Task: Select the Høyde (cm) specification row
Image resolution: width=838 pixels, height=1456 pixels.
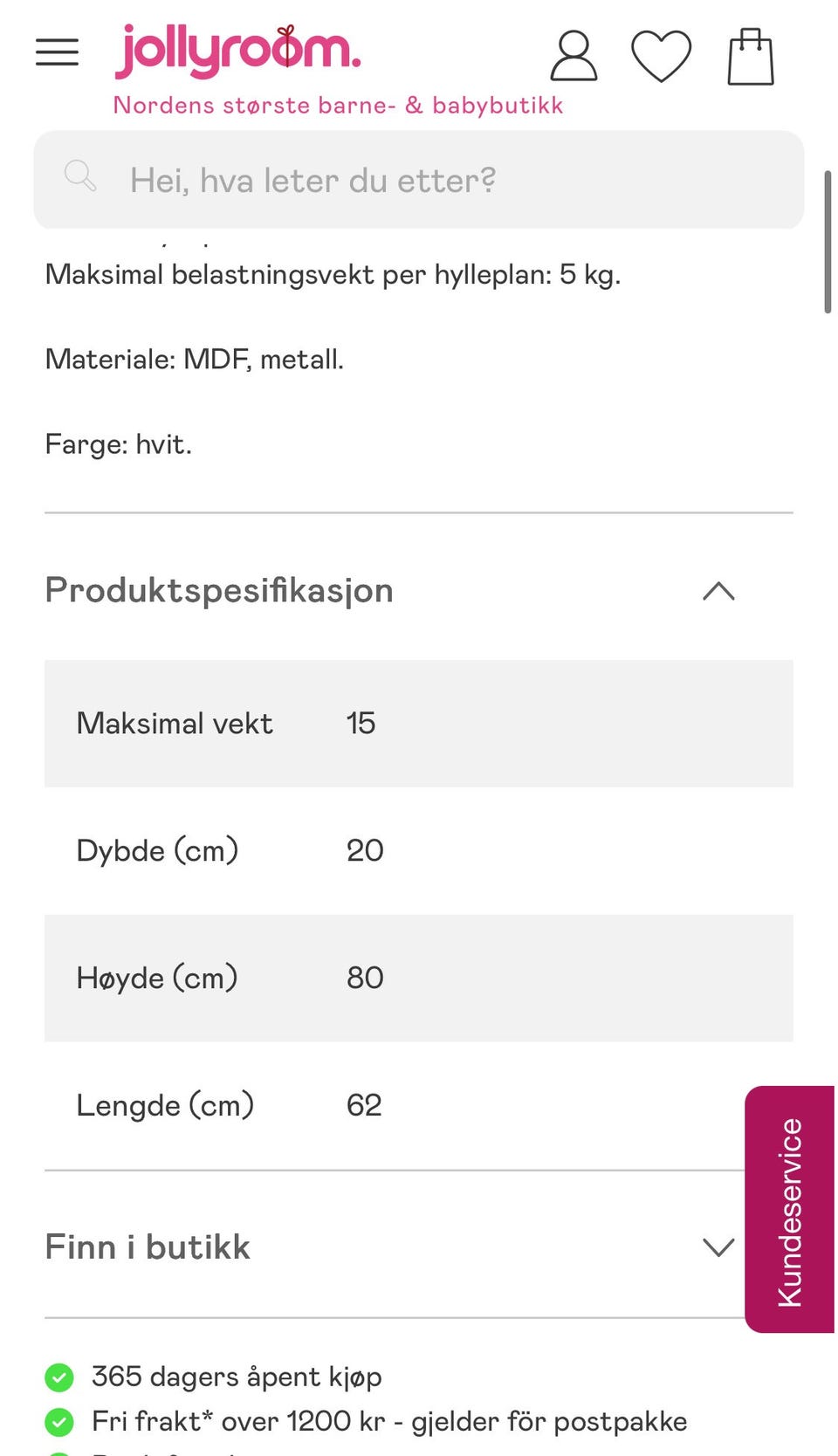Action: click(418, 979)
